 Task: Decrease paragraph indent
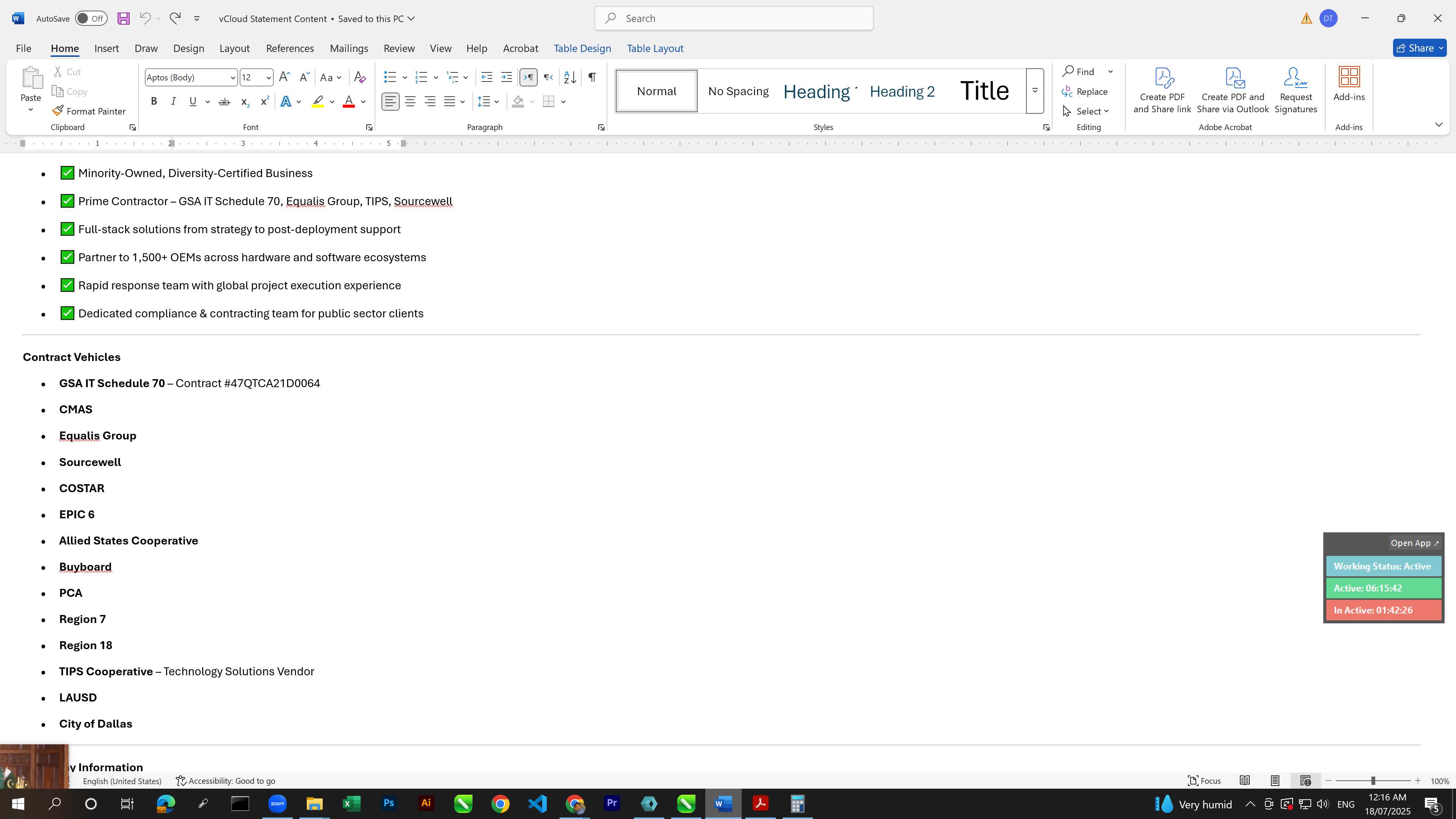tap(486, 77)
